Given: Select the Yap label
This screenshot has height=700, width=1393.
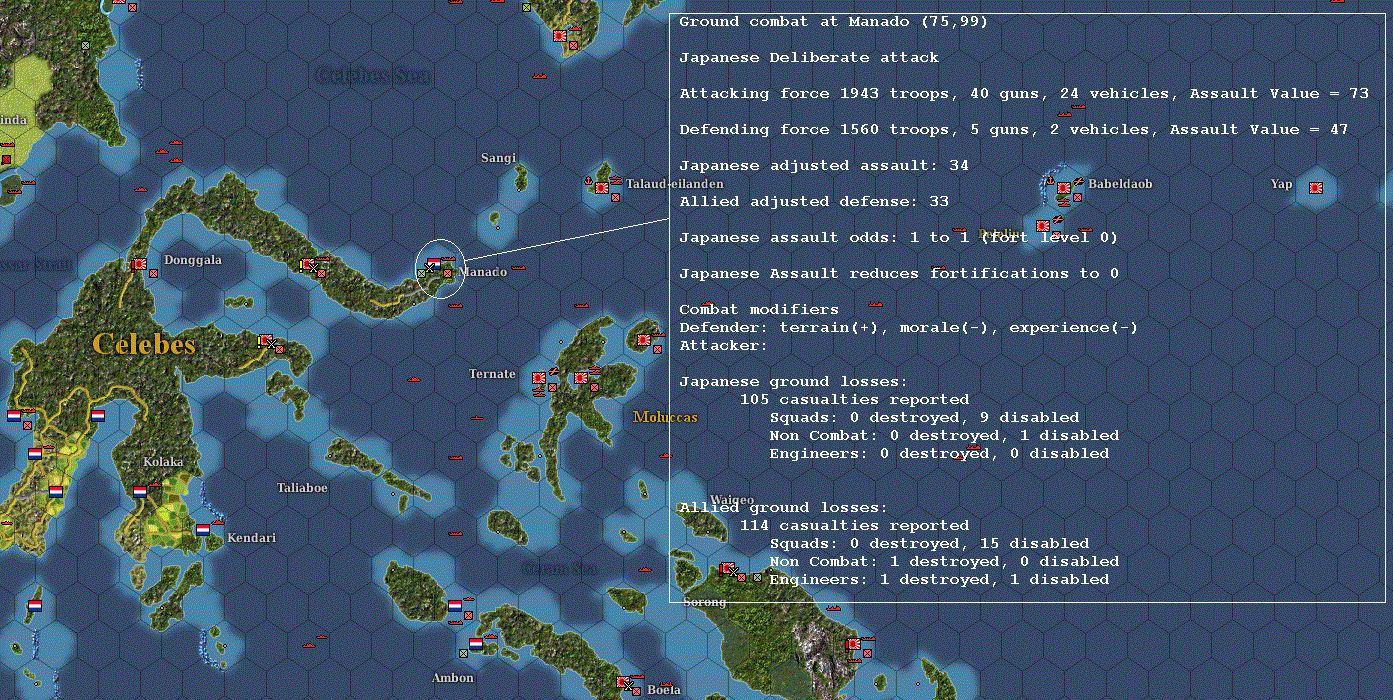Looking at the screenshot, I should click(x=1281, y=184).
